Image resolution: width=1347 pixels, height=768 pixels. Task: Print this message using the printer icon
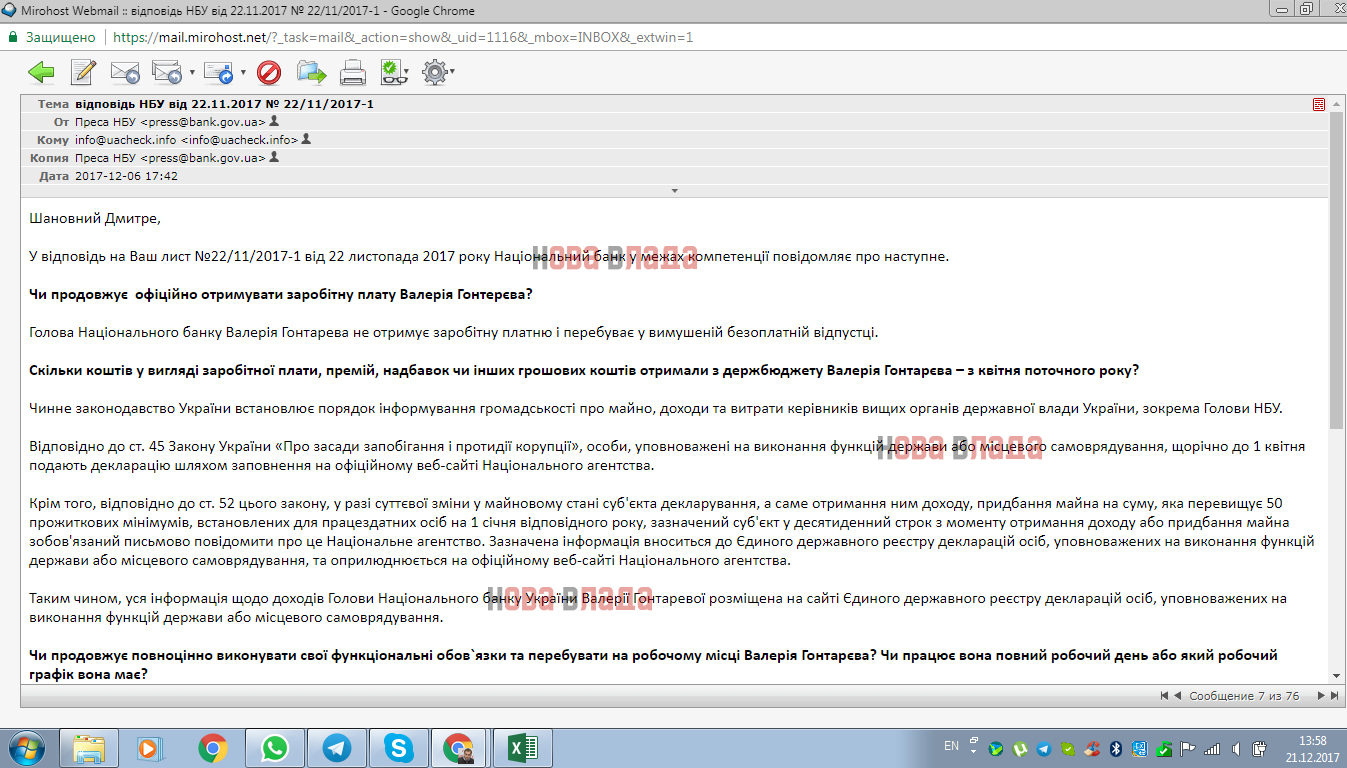[x=353, y=72]
